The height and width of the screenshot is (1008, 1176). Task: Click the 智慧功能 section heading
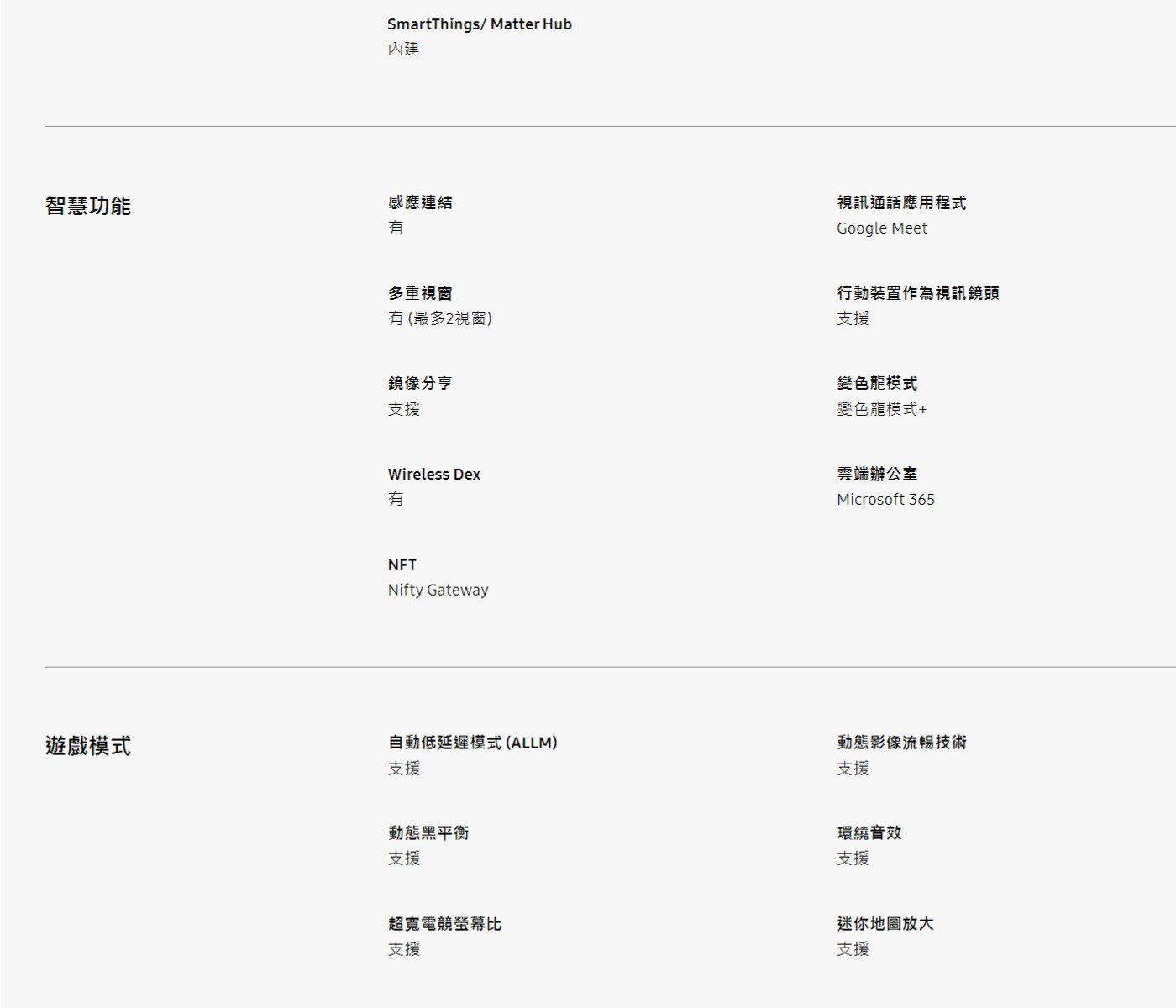tap(87, 206)
